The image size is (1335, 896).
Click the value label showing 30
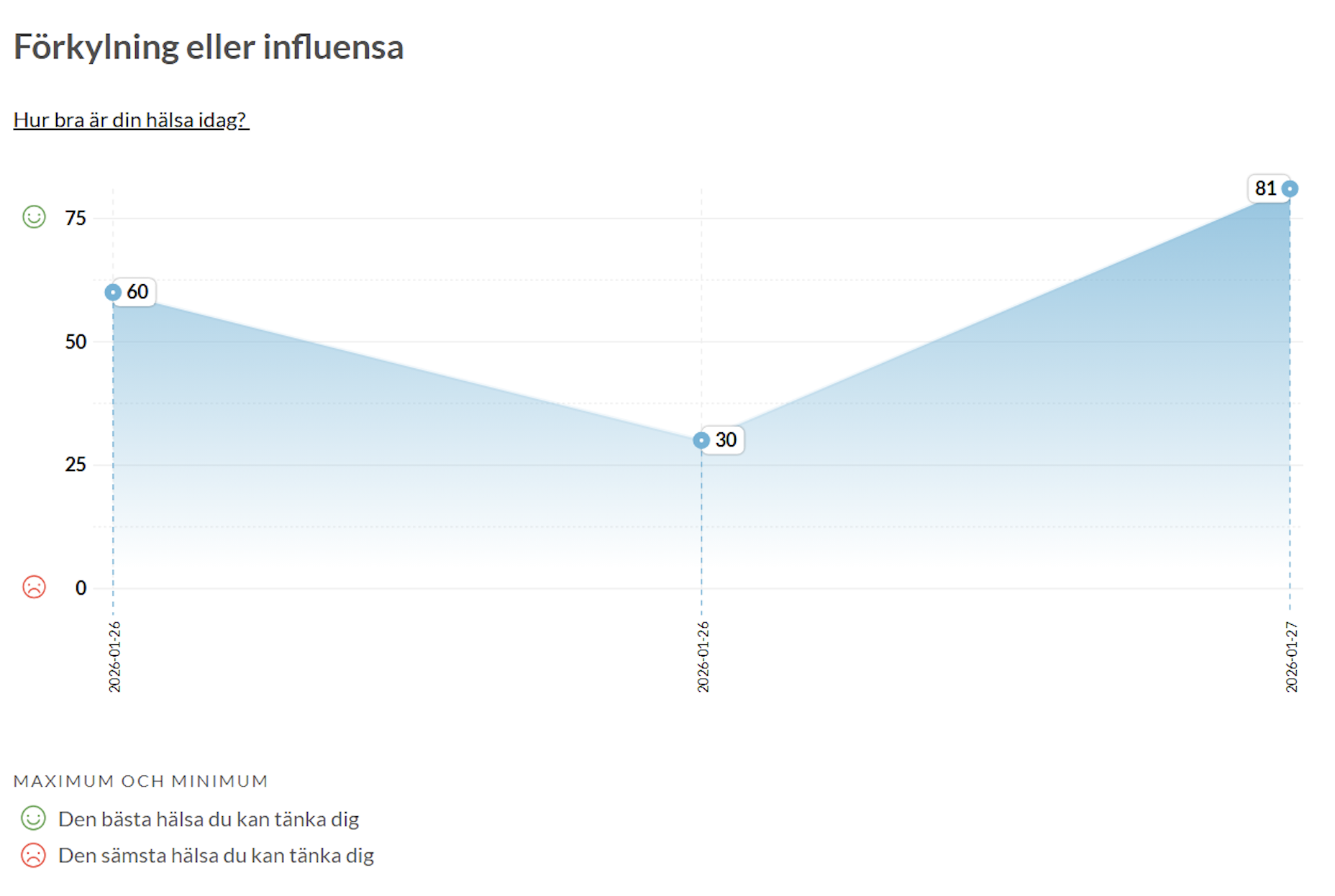click(726, 440)
